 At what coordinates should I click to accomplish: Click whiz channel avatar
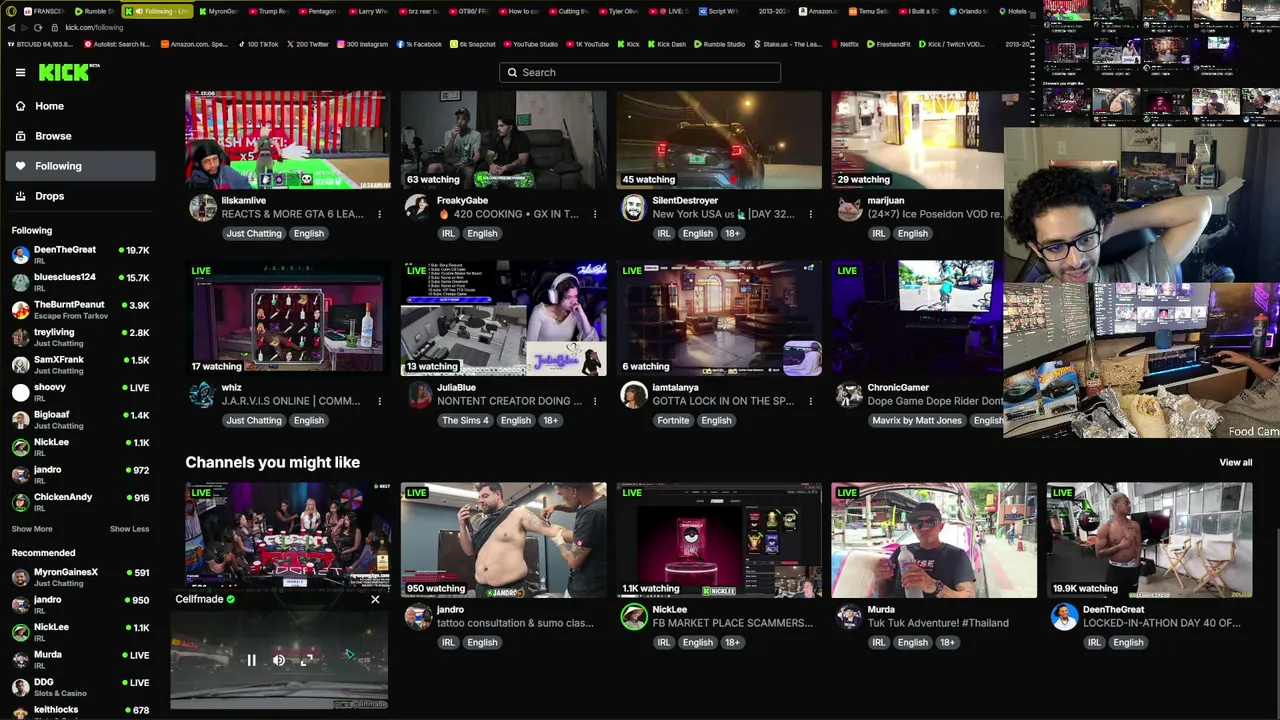tap(202, 394)
